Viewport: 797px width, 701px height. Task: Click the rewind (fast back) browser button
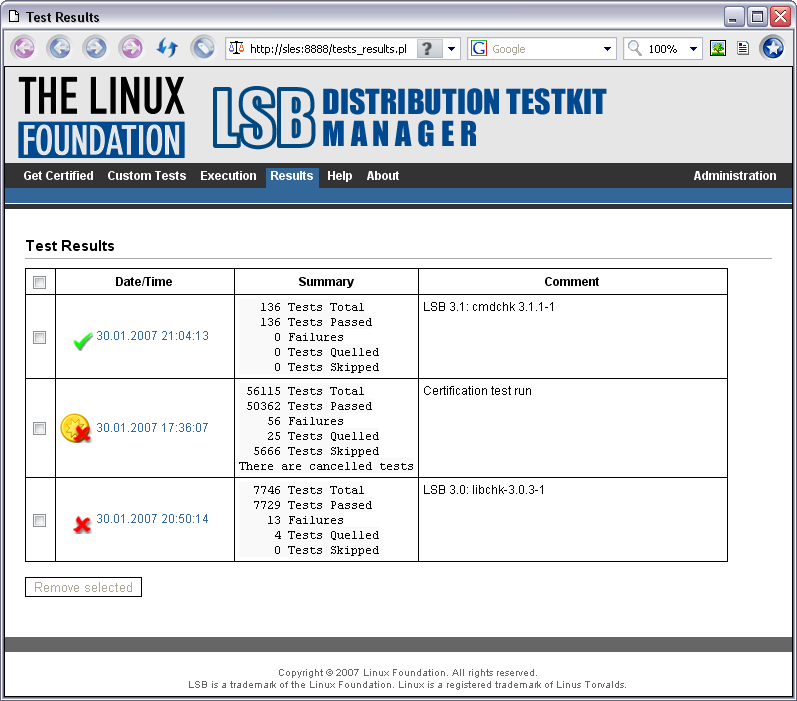pos(24,48)
